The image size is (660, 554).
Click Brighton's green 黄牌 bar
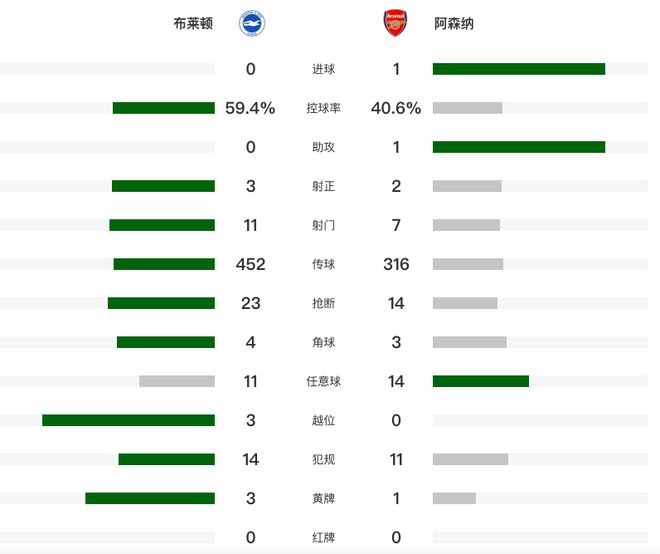(150, 498)
